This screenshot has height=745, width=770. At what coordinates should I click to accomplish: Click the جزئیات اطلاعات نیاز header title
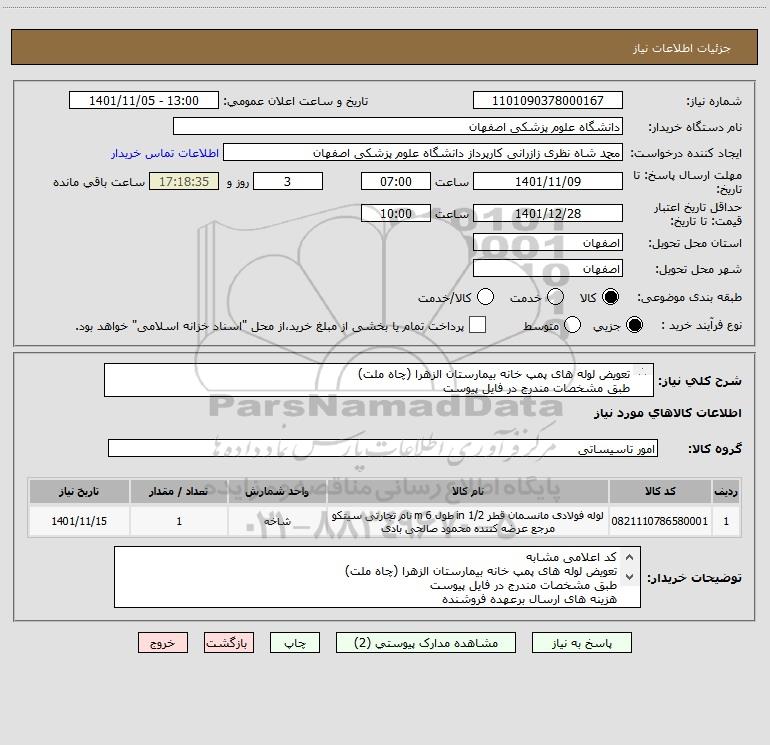point(681,48)
